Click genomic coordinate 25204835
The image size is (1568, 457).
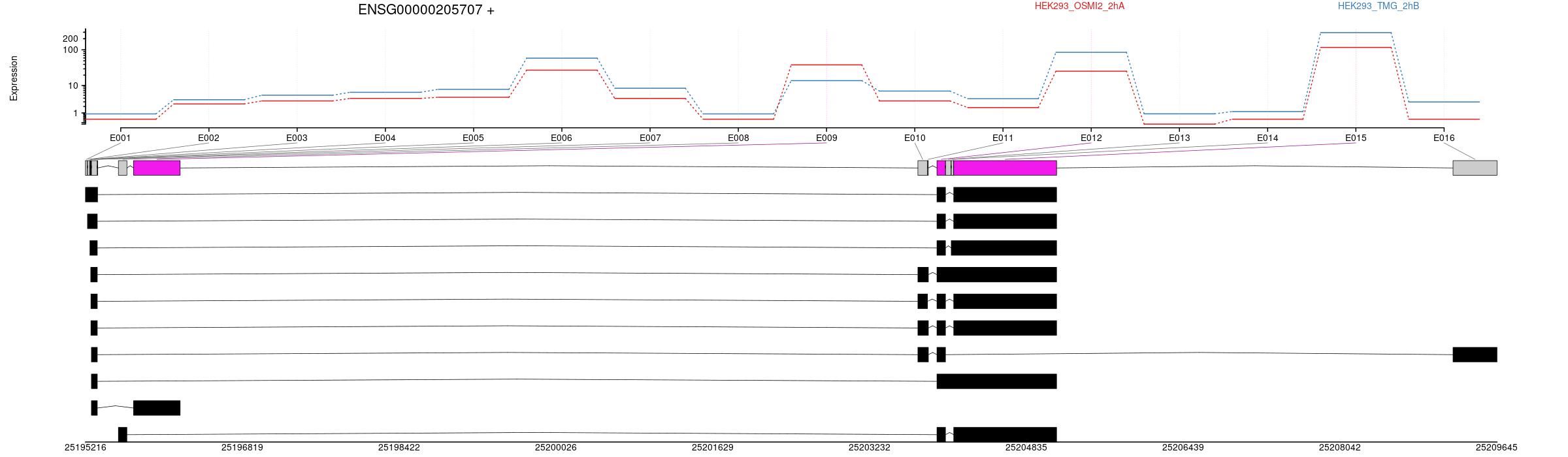[x=1026, y=447]
